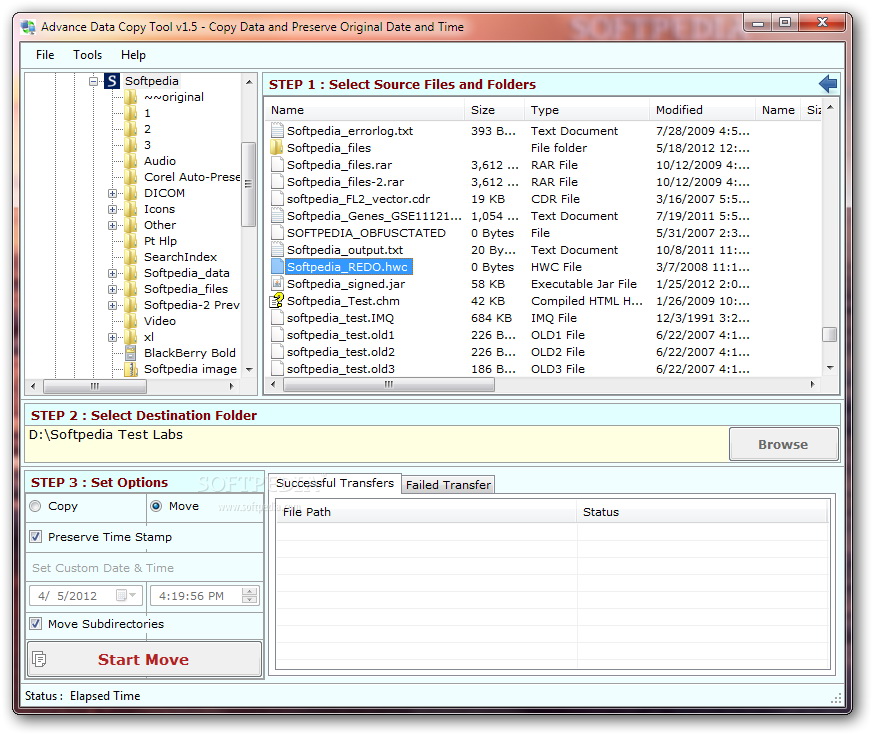This screenshot has height=735, width=873.
Task: Select the Move radio button
Action: click(x=156, y=506)
